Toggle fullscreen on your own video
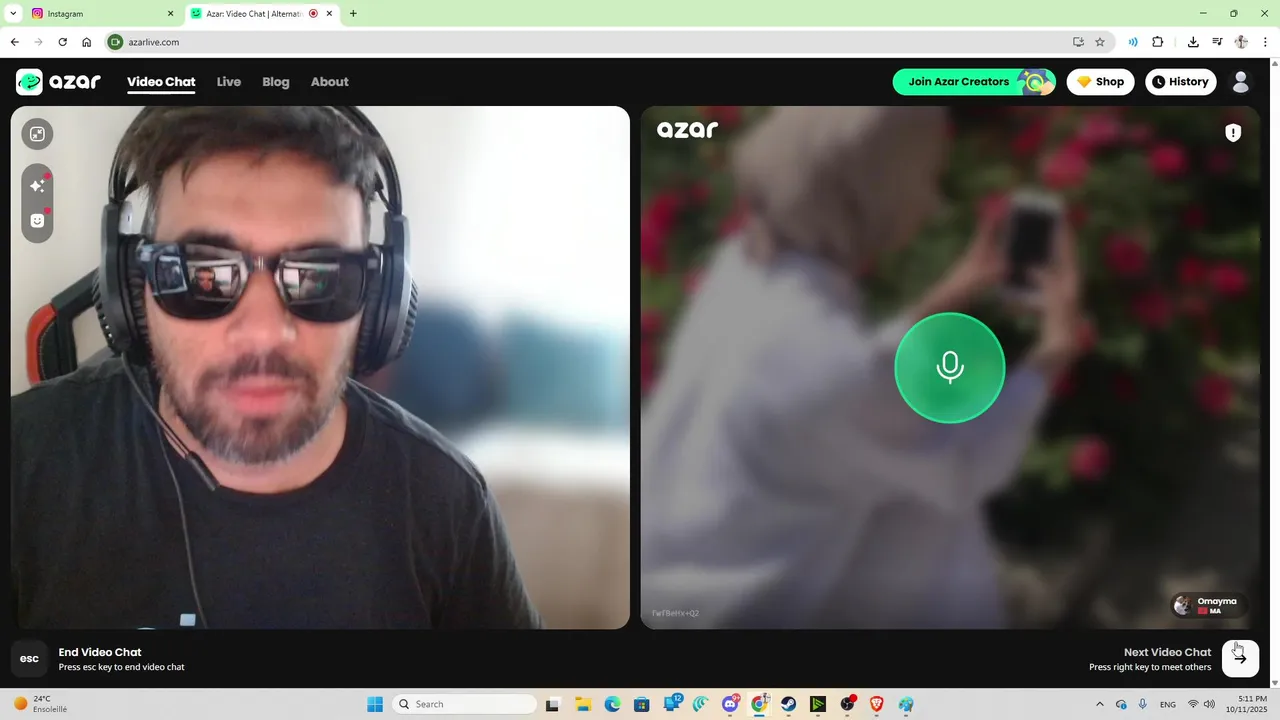The height and width of the screenshot is (720, 1280). point(37,134)
